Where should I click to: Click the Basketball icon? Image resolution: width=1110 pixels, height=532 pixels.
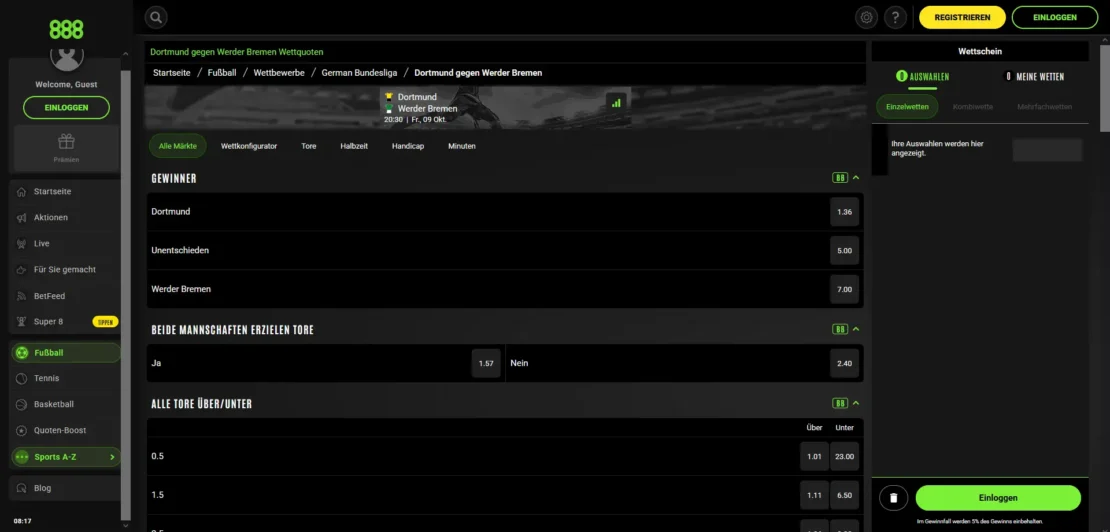tap(21, 405)
